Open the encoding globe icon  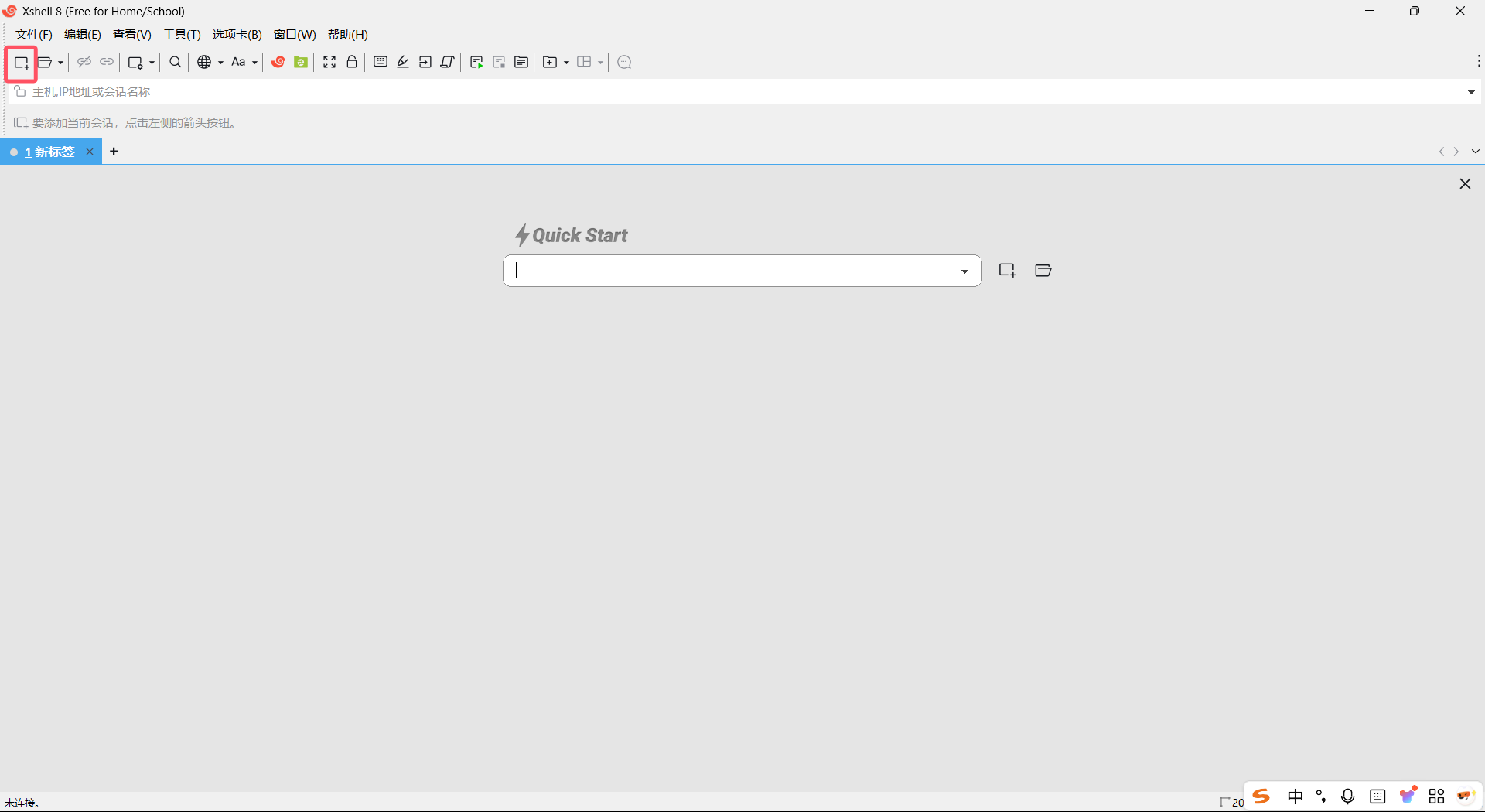pyautogui.click(x=205, y=62)
